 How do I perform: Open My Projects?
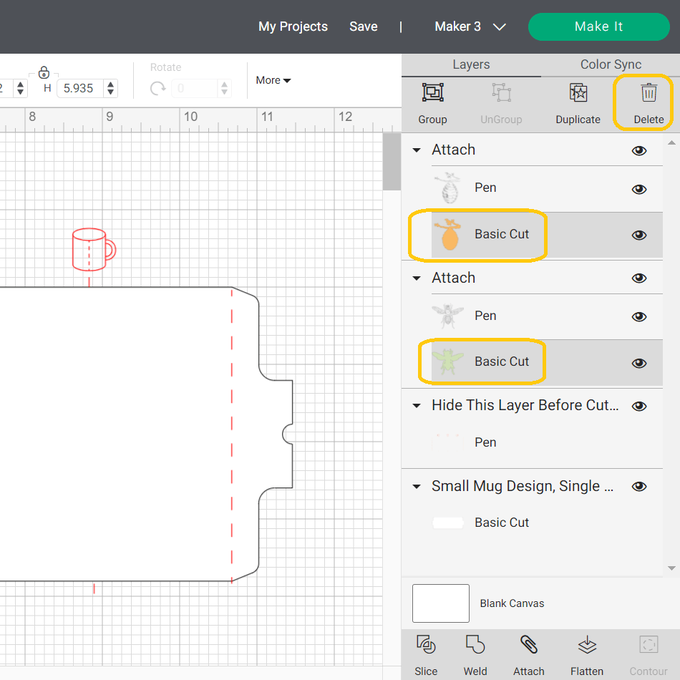pos(292,27)
